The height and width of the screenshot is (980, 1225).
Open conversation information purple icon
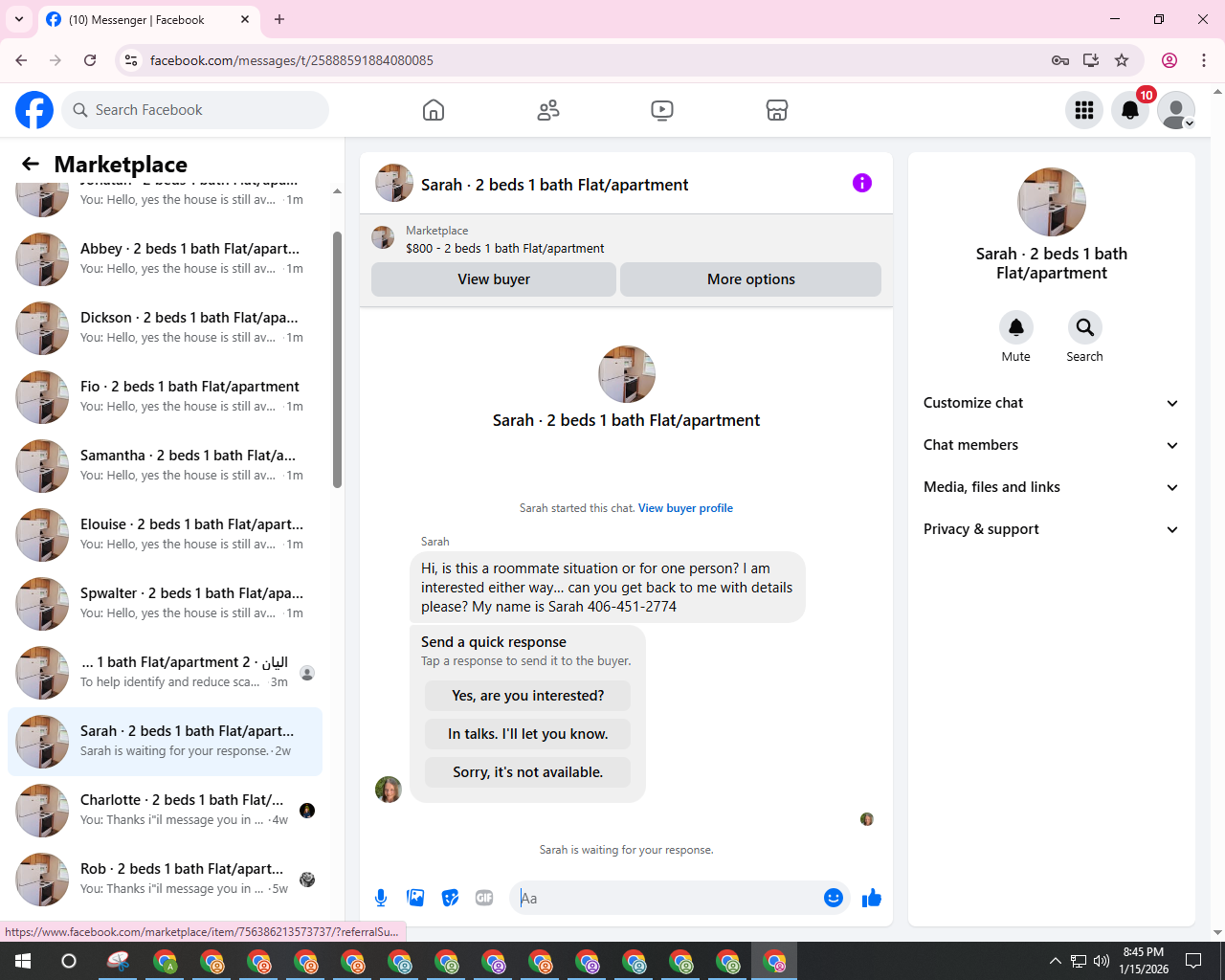[862, 183]
